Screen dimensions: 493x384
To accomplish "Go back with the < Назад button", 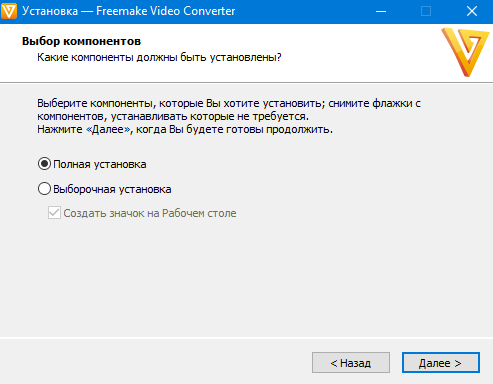I will point(351,363).
